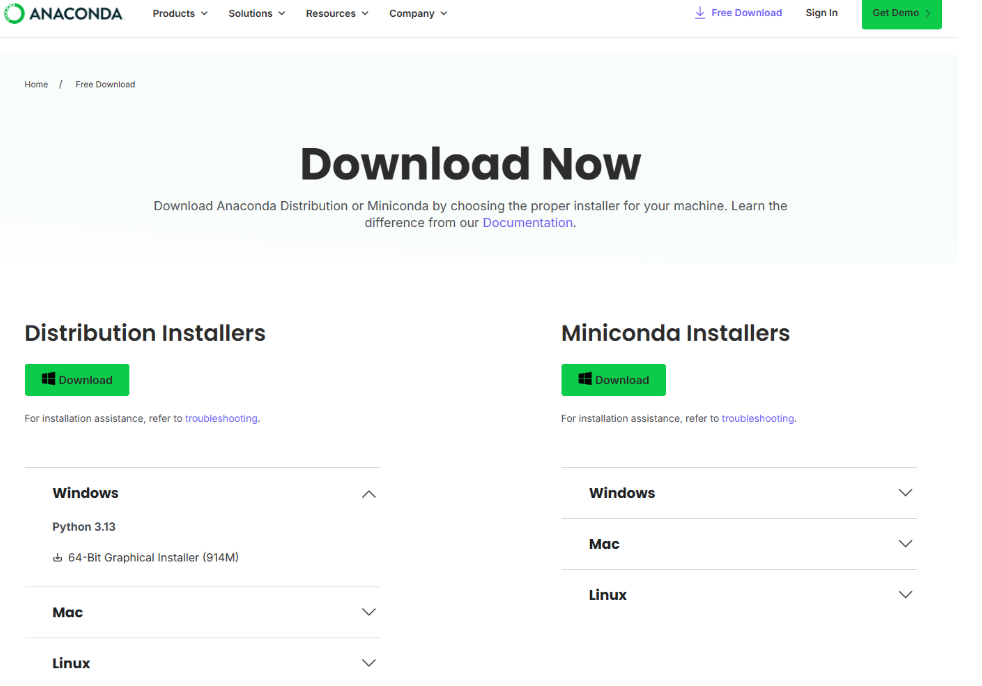Open the Solutions menu
The height and width of the screenshot is (686, 982).
coord(257,13)
